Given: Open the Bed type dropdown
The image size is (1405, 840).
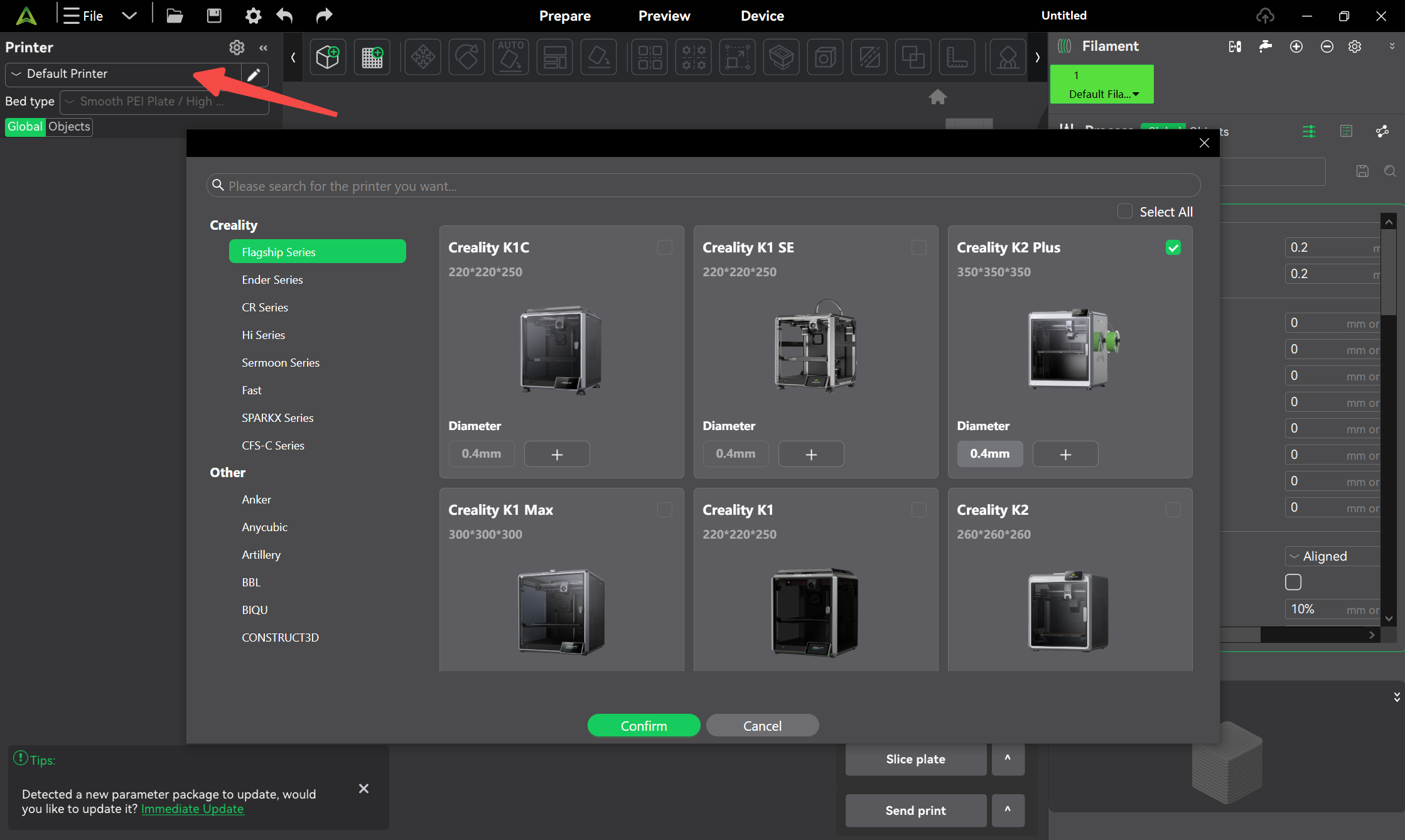Looking at the screenshot, I should [164, 102].
